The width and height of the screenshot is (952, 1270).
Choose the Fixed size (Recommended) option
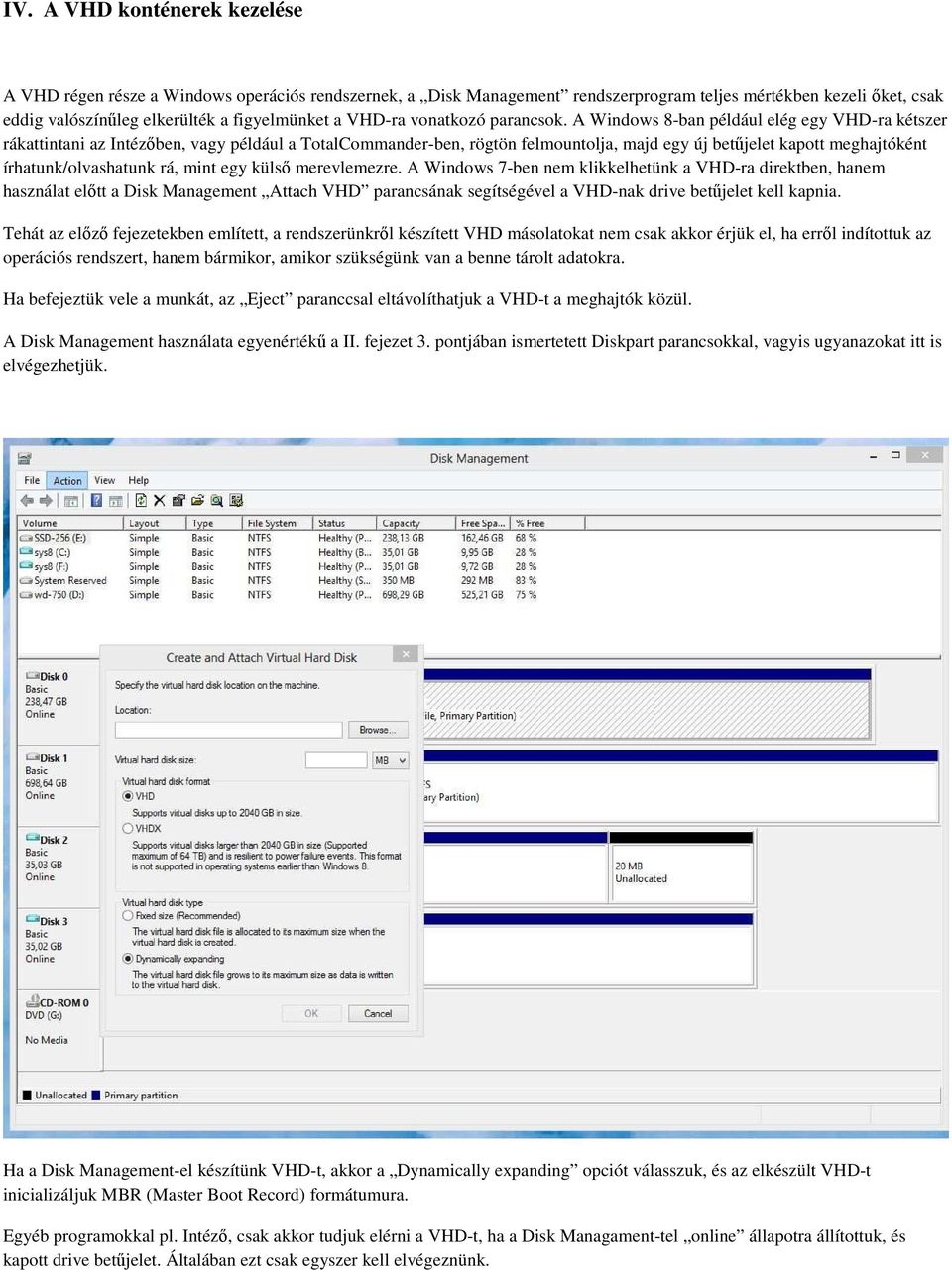tap(128, 916)
